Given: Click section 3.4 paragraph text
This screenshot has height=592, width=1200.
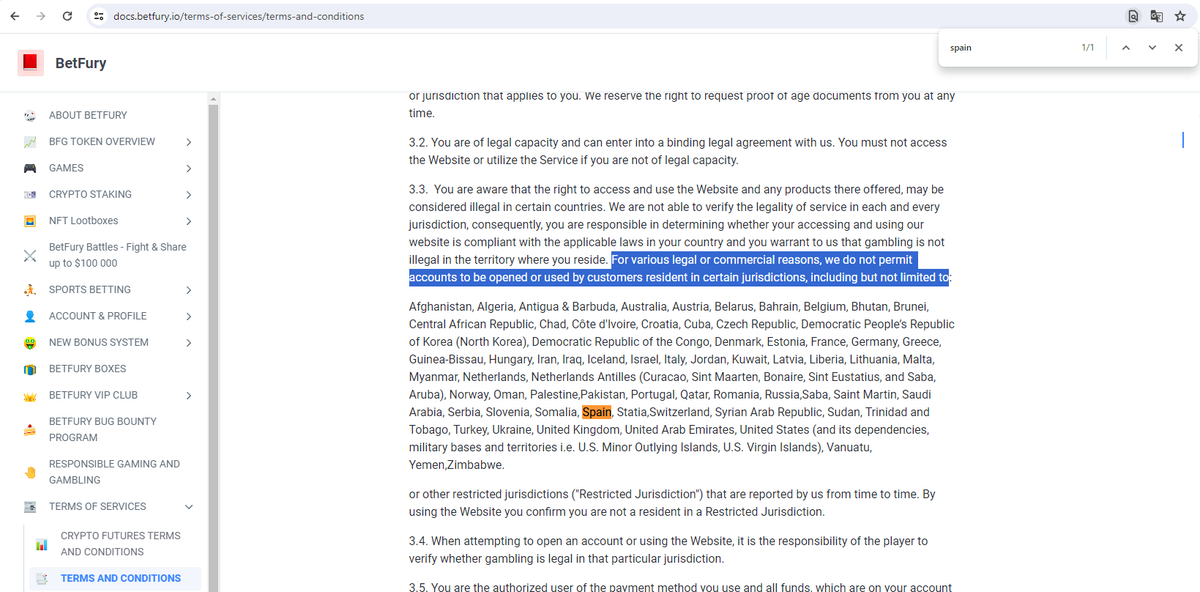Looking at the screenshot, I should [668, 550].
